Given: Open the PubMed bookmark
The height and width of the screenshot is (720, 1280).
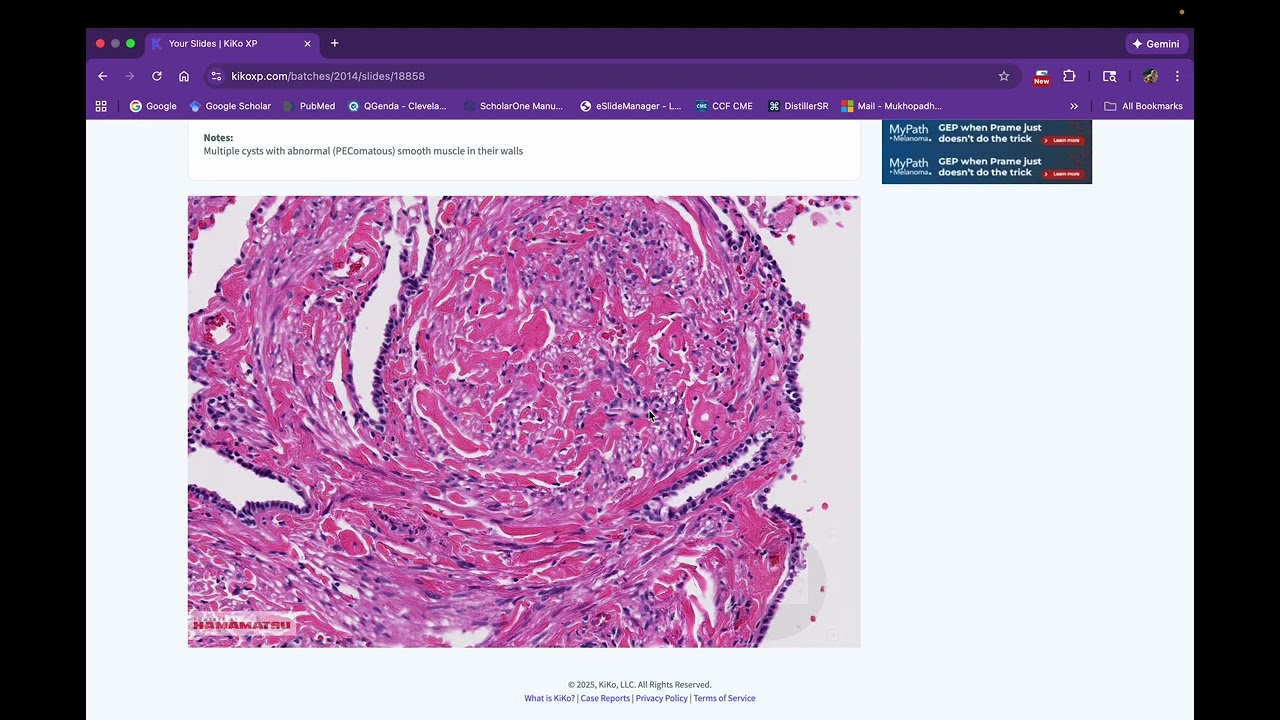Looking at the screenshot, I should (309, 106).
